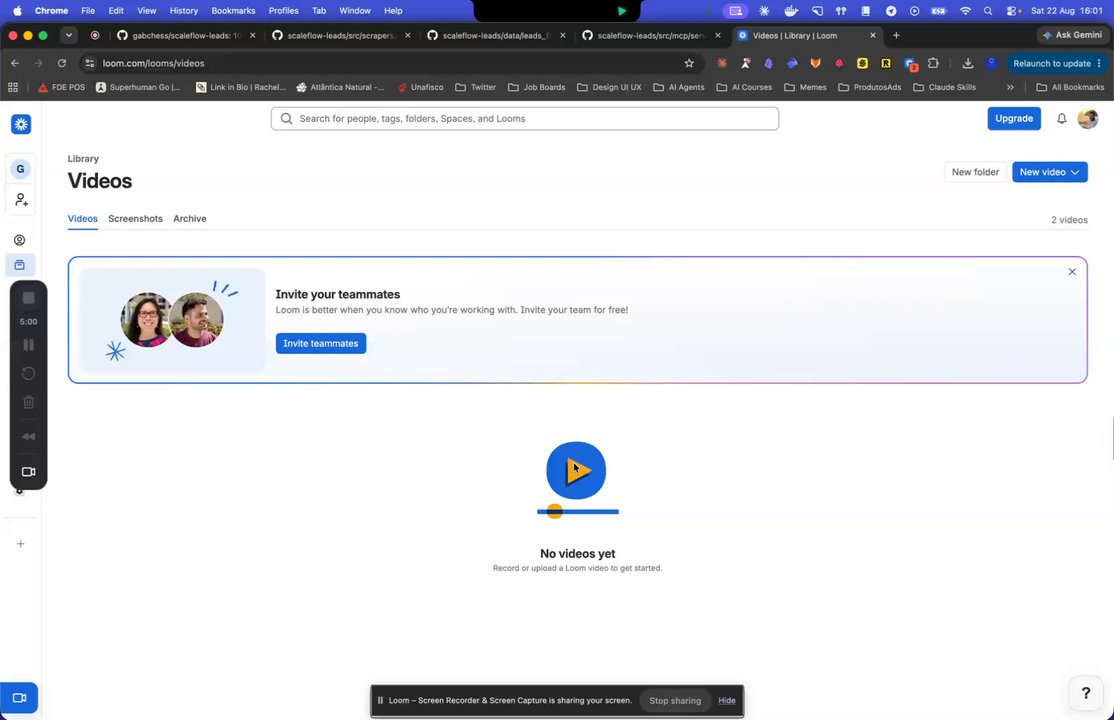Open the Chrome apps grid icon

13,87
